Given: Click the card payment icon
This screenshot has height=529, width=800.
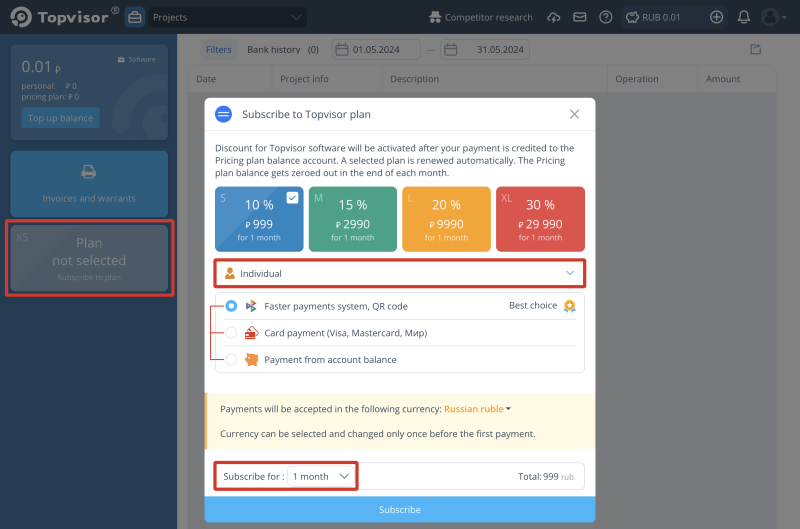Looking at the screenshot, I should (x=251, y=333).
